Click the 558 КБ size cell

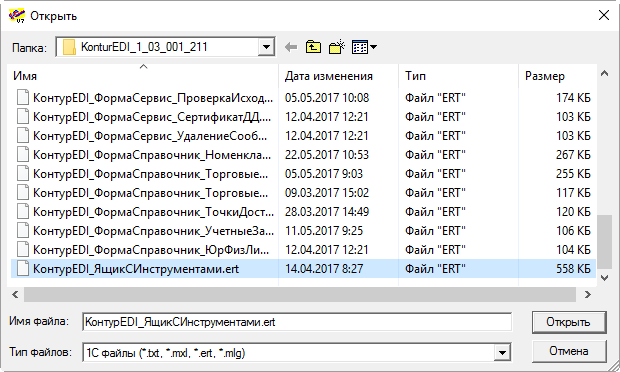pos(573,269)
